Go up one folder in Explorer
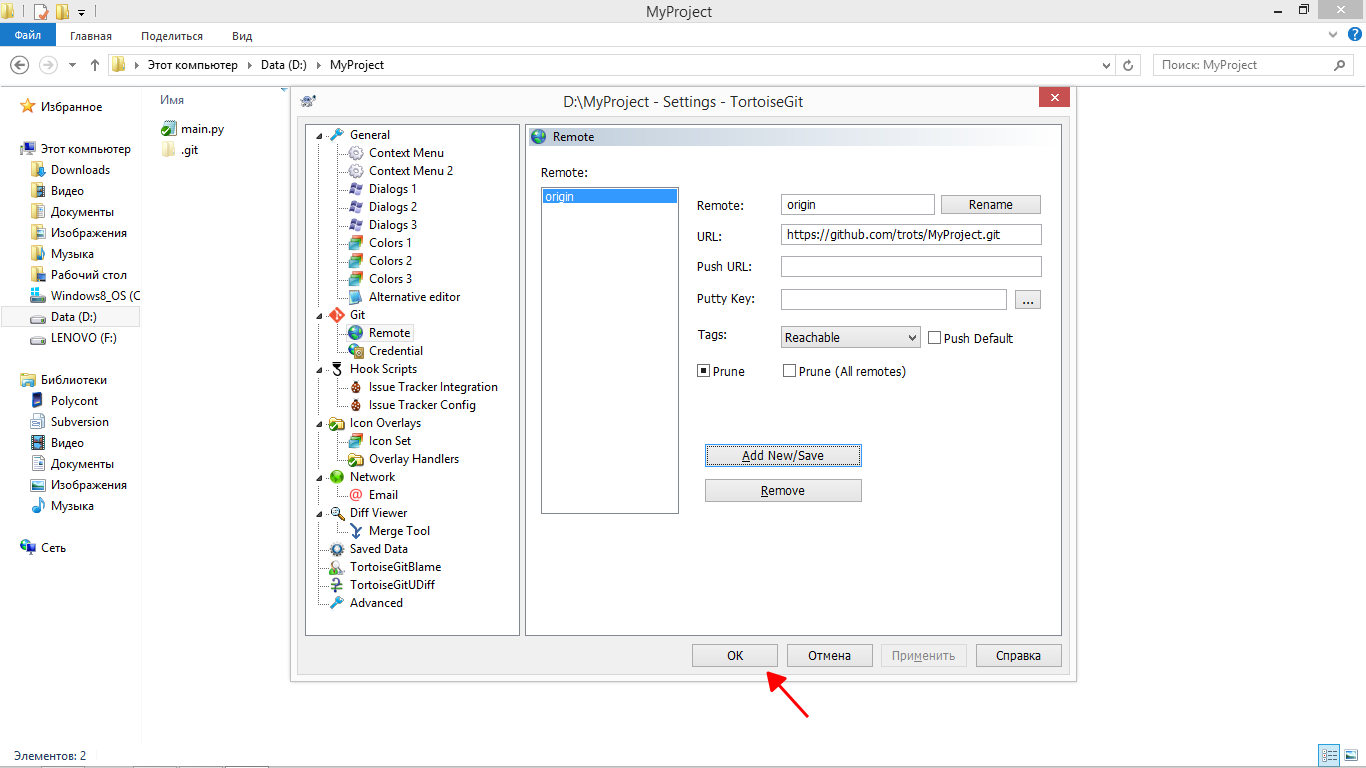Viewport: 1366px width, 768px height. (95, 65)
